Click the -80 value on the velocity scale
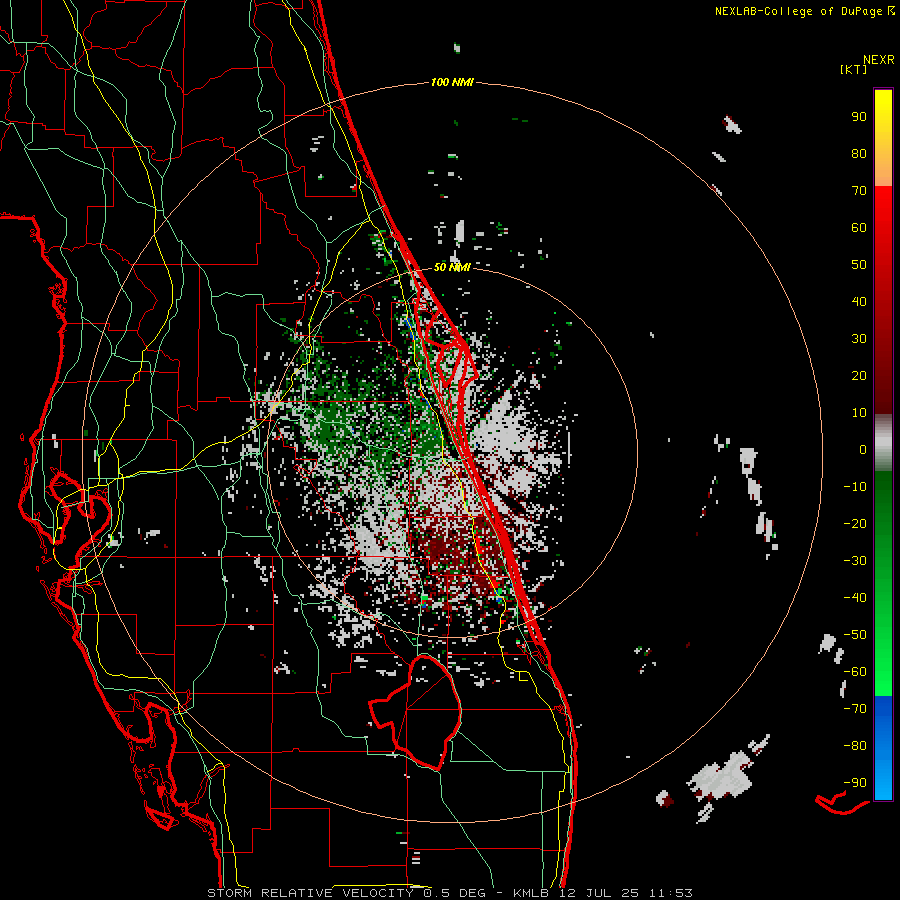 point(855,746)
